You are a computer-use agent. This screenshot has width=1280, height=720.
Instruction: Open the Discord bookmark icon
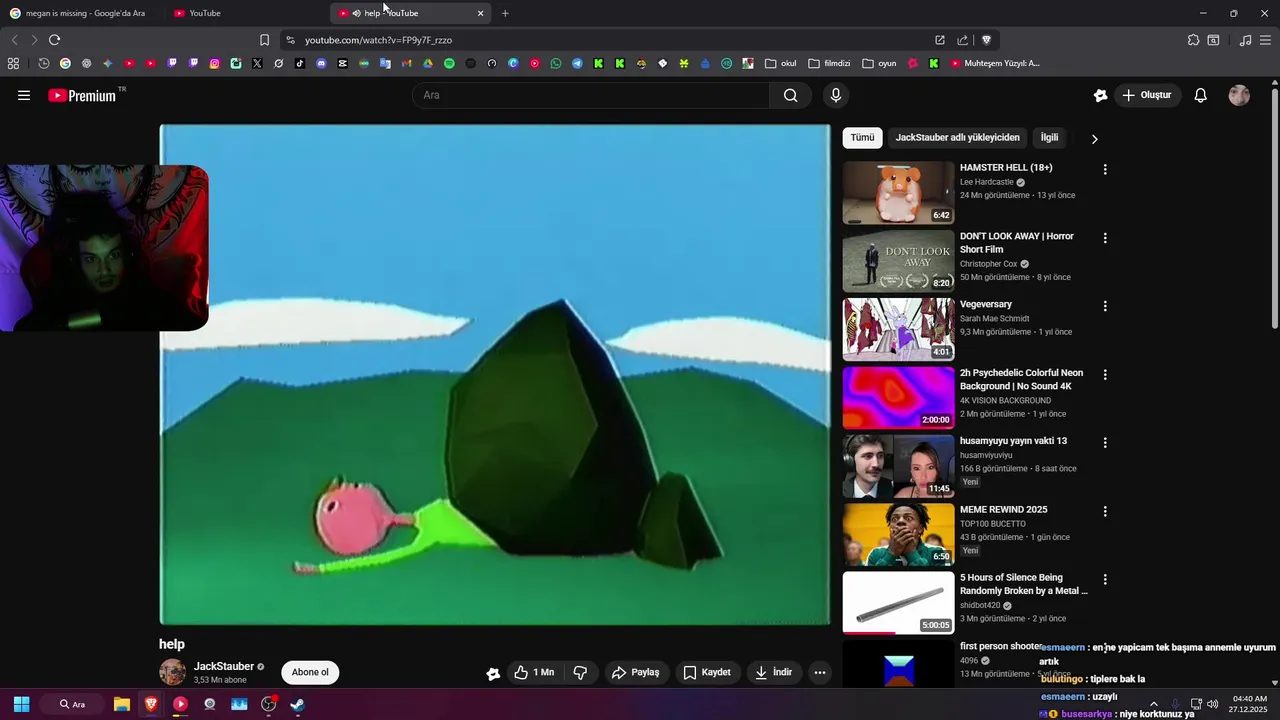321,63
